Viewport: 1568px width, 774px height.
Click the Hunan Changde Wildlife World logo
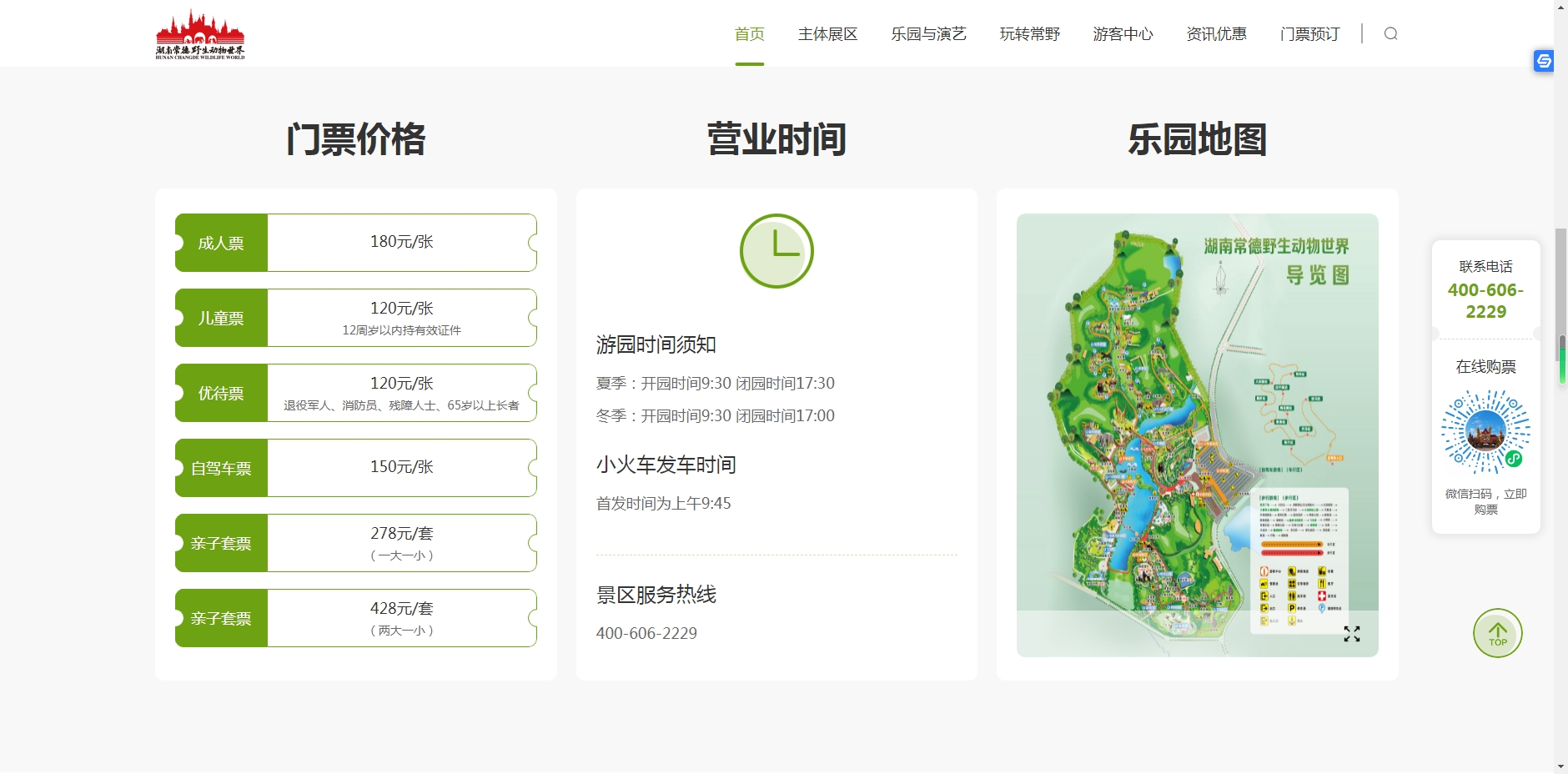tap(200, 34)
